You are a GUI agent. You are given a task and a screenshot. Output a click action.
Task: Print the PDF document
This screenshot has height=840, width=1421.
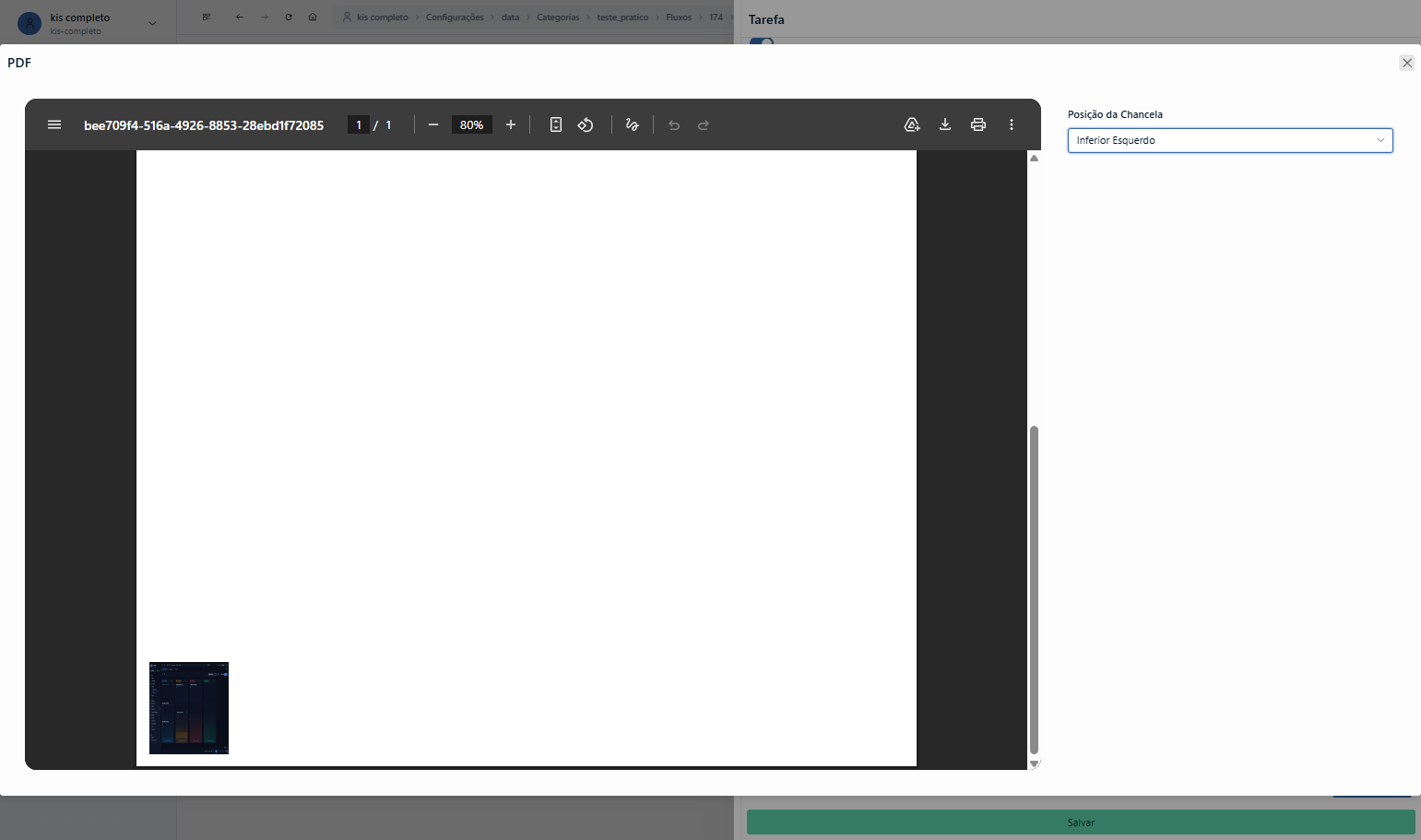click(x=978, y=124)
